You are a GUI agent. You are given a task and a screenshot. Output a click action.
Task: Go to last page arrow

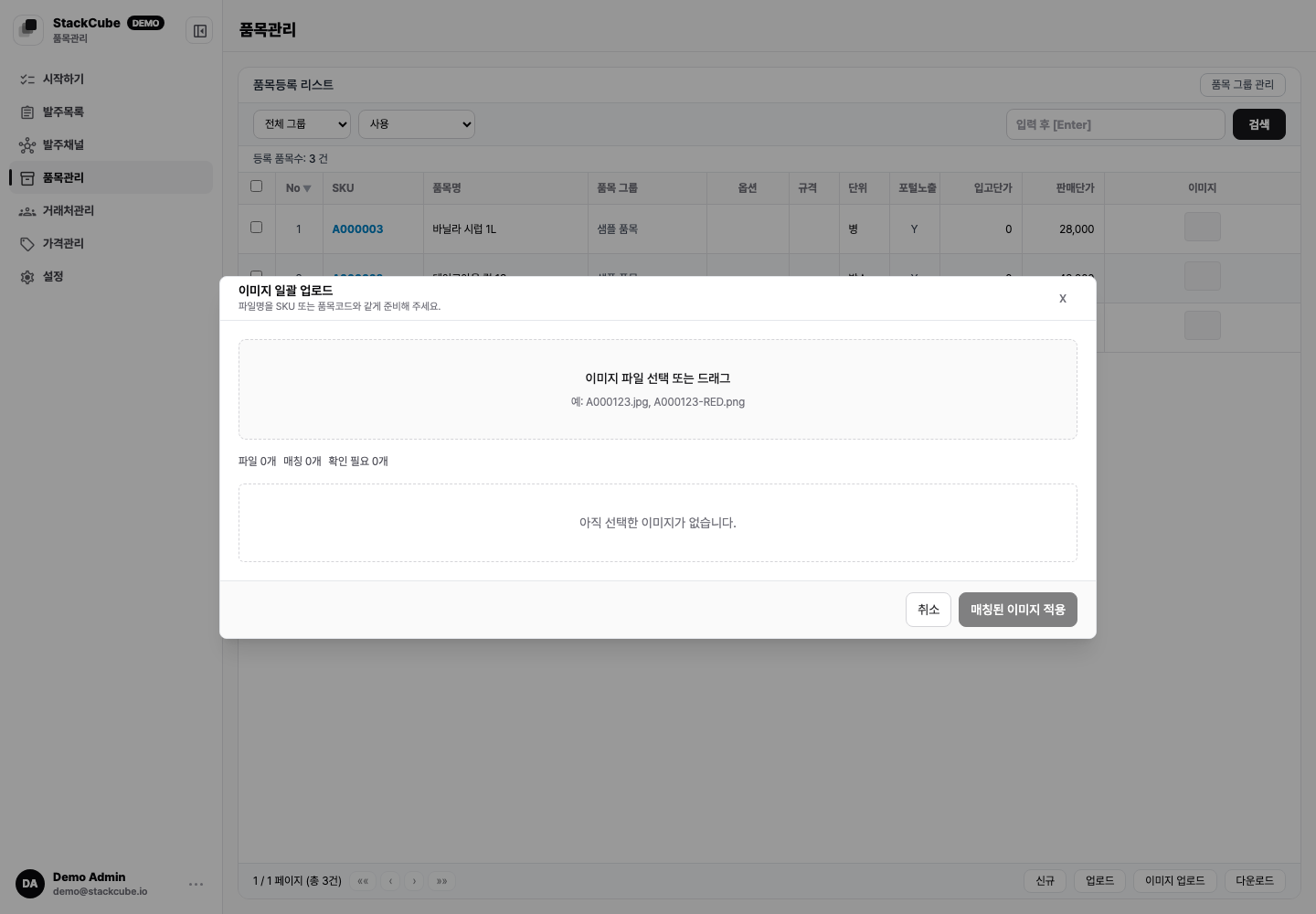point(441,881)
